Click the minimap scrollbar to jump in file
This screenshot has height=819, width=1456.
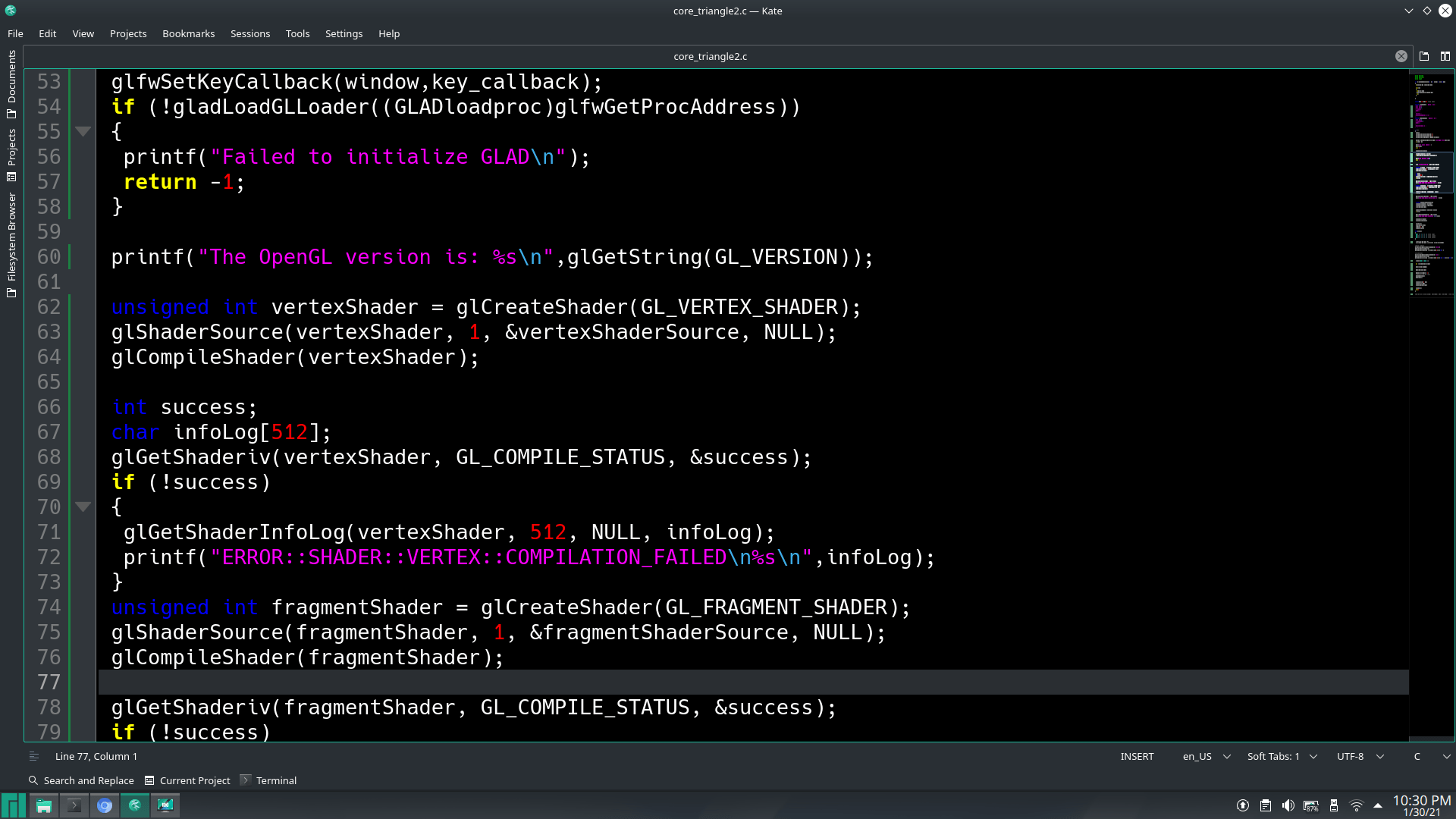[1432, 172]
